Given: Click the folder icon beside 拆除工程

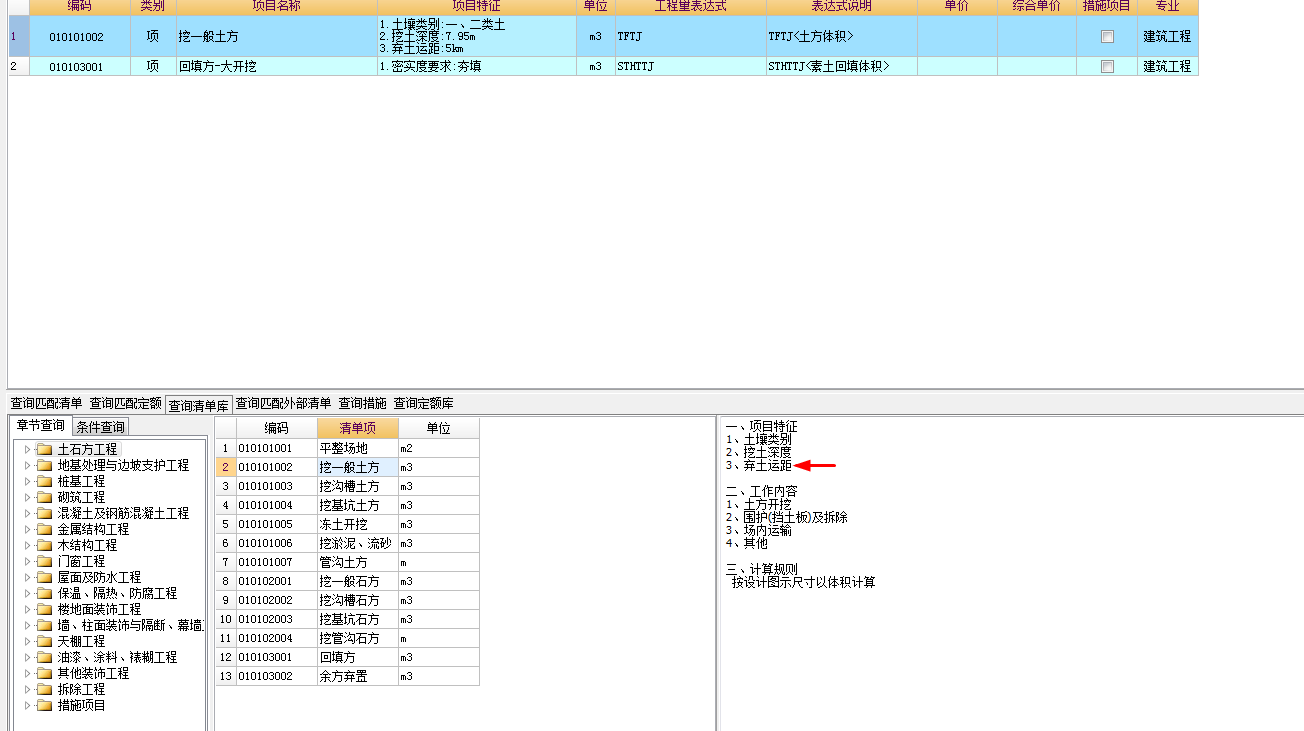Looking at the screenshot, I should point(44,689).
